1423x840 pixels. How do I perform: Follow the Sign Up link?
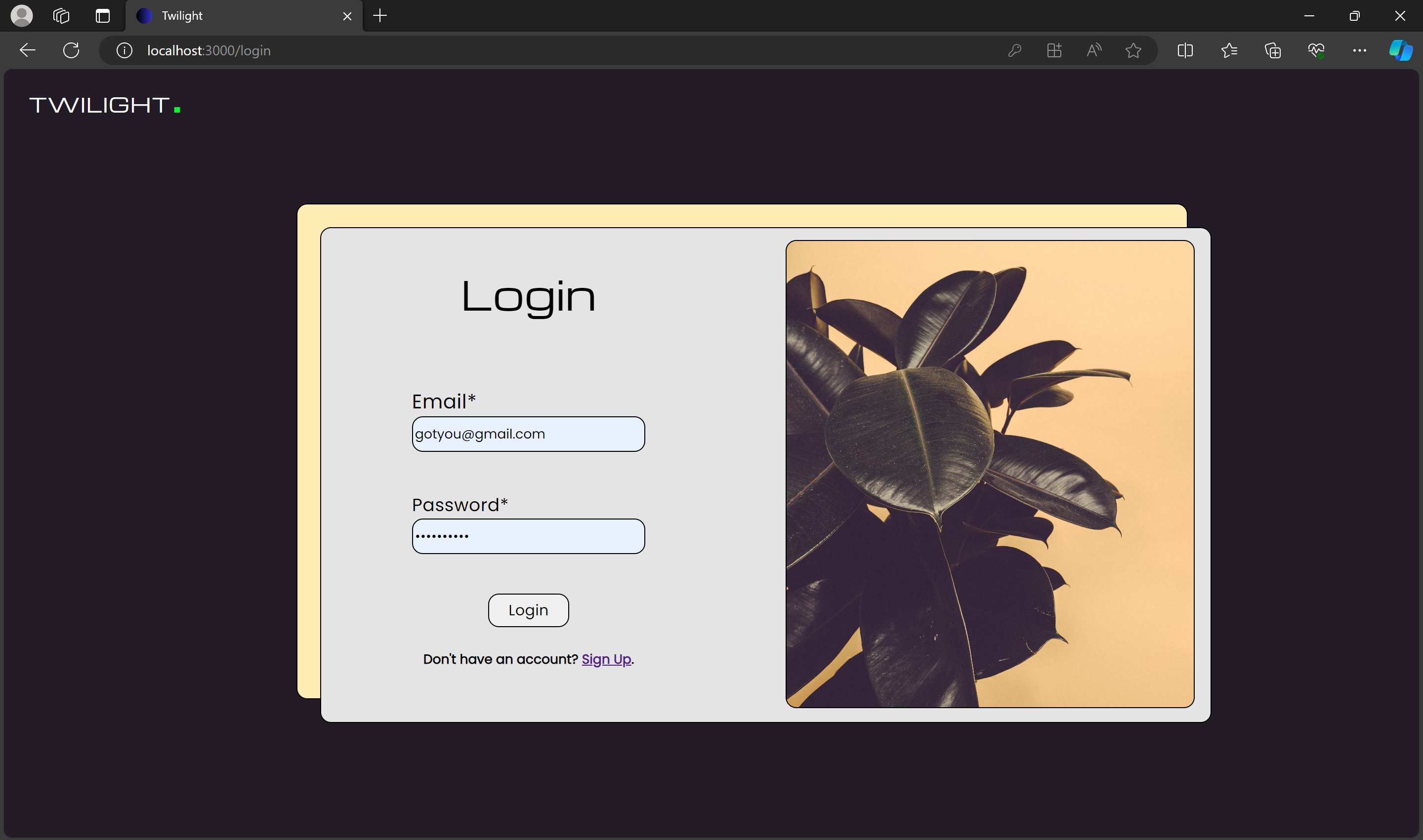tap(606, 659)
